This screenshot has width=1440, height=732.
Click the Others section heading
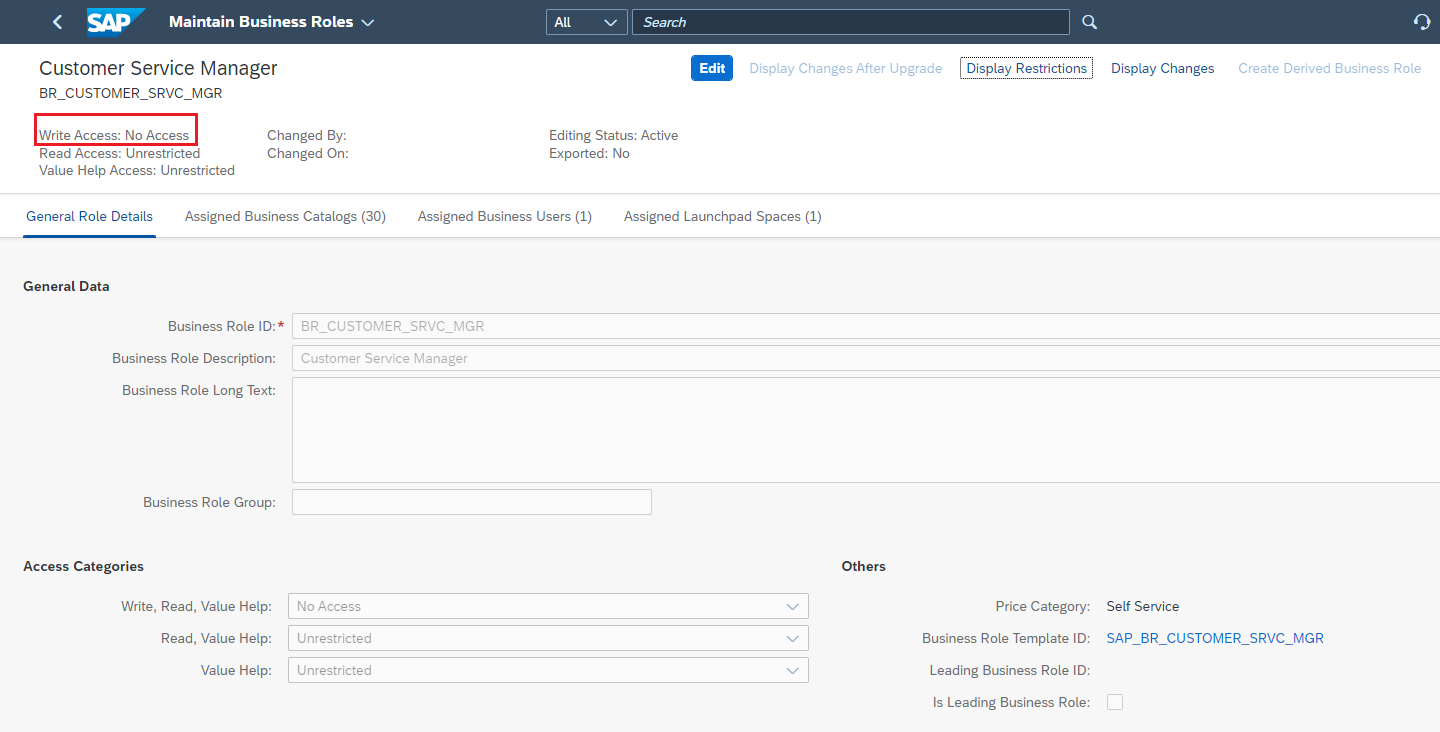pyautogui.click(x=864, y=566)
